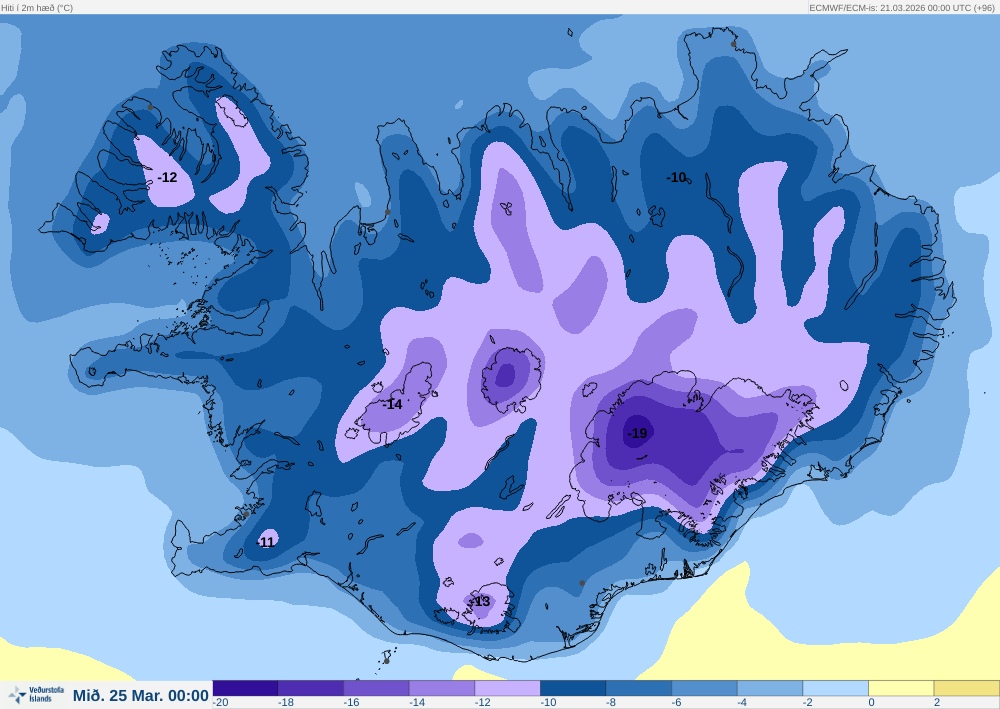Click the -18 legend tick label
Viewport: 1000px width, 709px height.
[x=286, y=702]
